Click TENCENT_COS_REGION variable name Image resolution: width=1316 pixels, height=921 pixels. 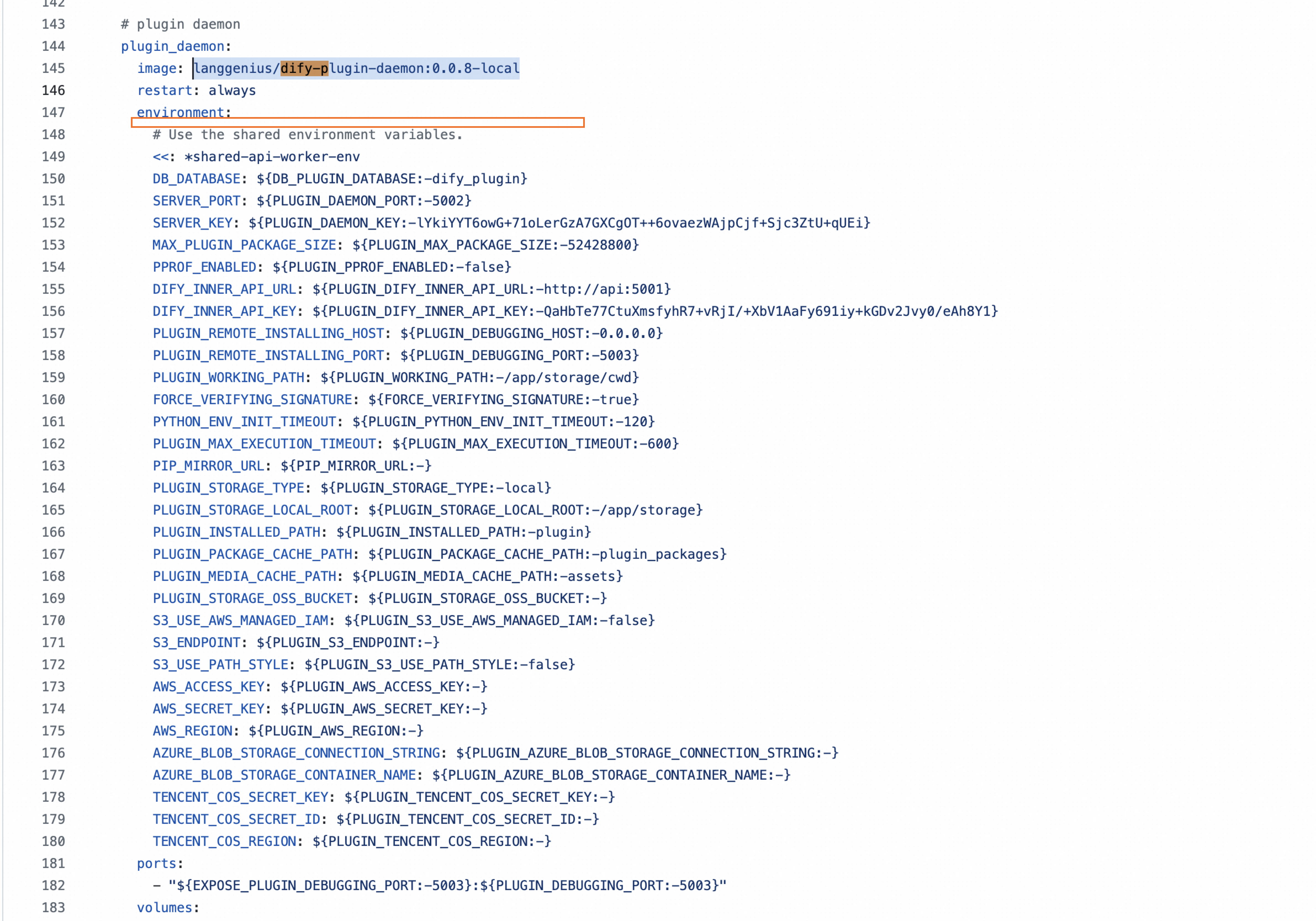click(224, 841)
